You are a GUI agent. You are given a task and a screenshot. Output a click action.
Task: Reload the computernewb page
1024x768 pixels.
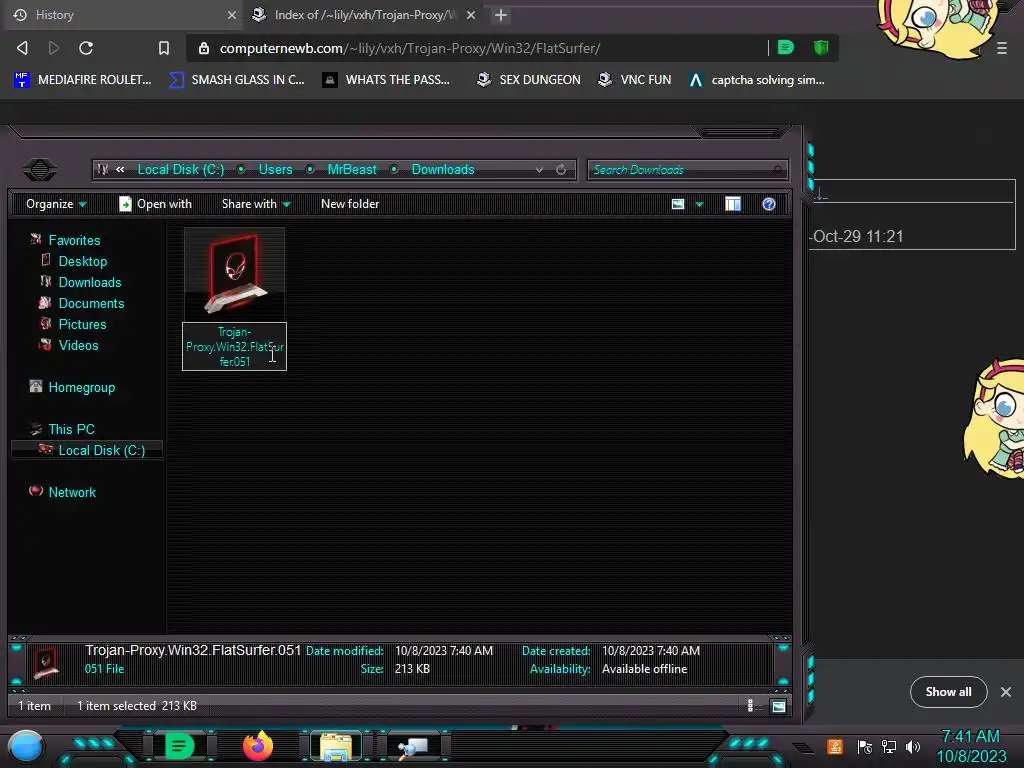coord(86,48)
